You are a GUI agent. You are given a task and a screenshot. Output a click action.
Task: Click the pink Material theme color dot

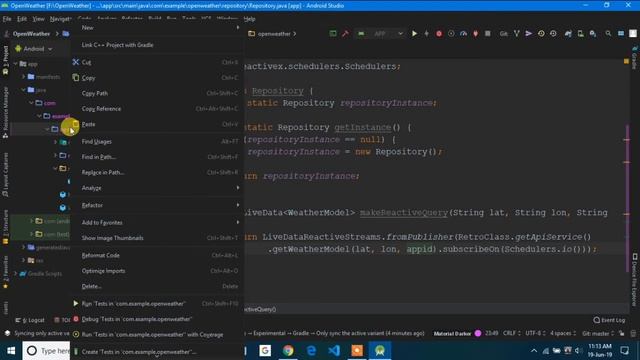[x=478, y=333]
